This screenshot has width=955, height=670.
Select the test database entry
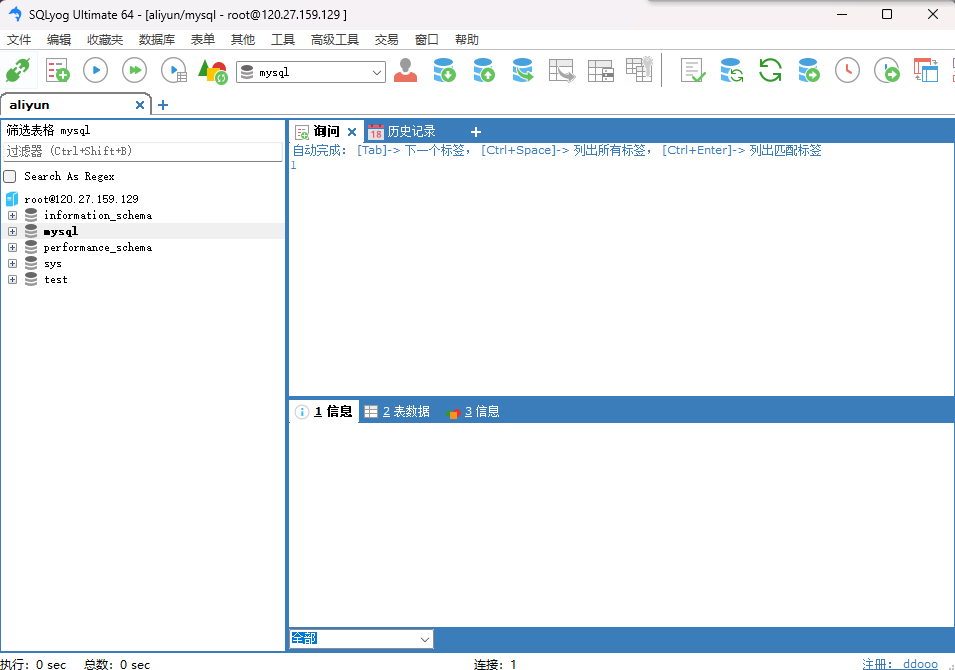coord(55,280)
